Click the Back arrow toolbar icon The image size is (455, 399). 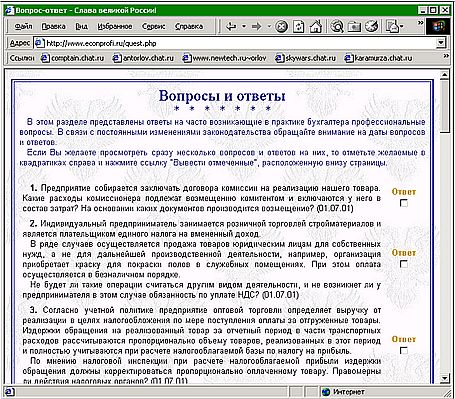click(x=231, y=26)
